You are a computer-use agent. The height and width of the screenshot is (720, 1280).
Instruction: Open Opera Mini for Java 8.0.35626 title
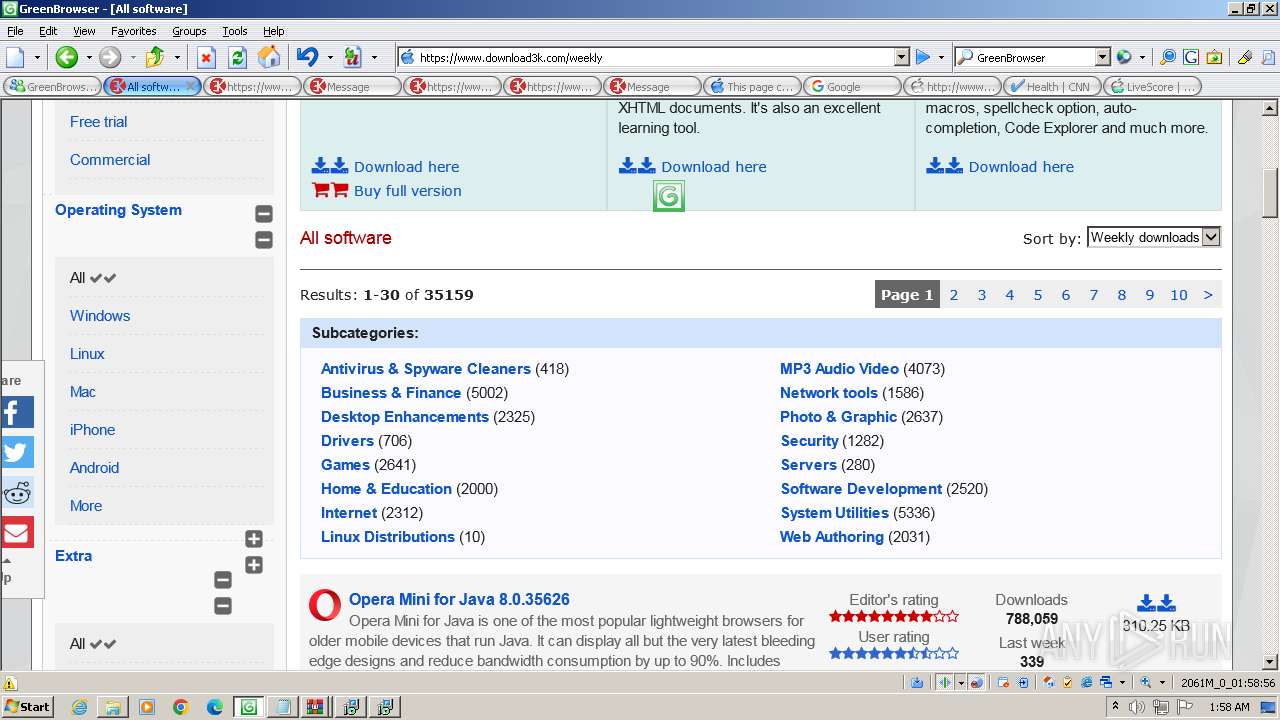459,600
